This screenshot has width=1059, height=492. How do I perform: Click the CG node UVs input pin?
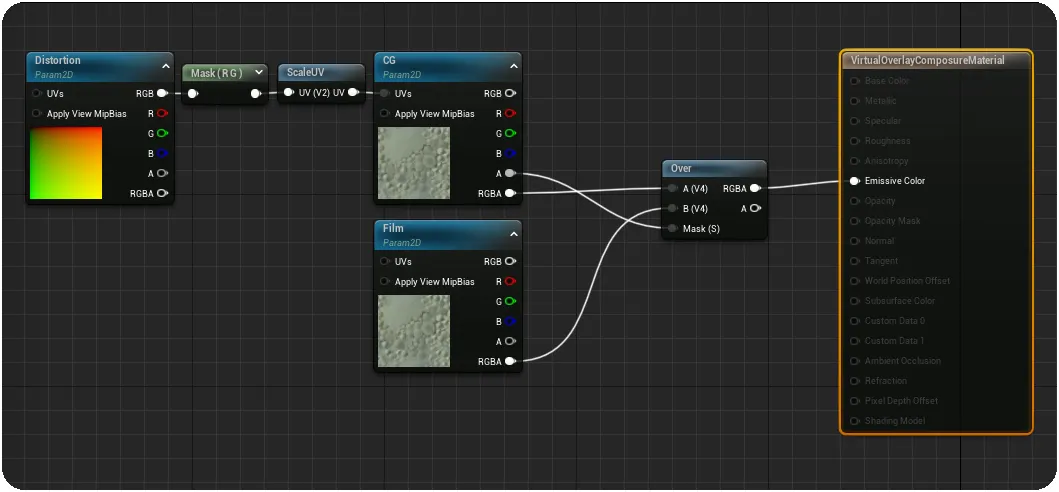385,93
